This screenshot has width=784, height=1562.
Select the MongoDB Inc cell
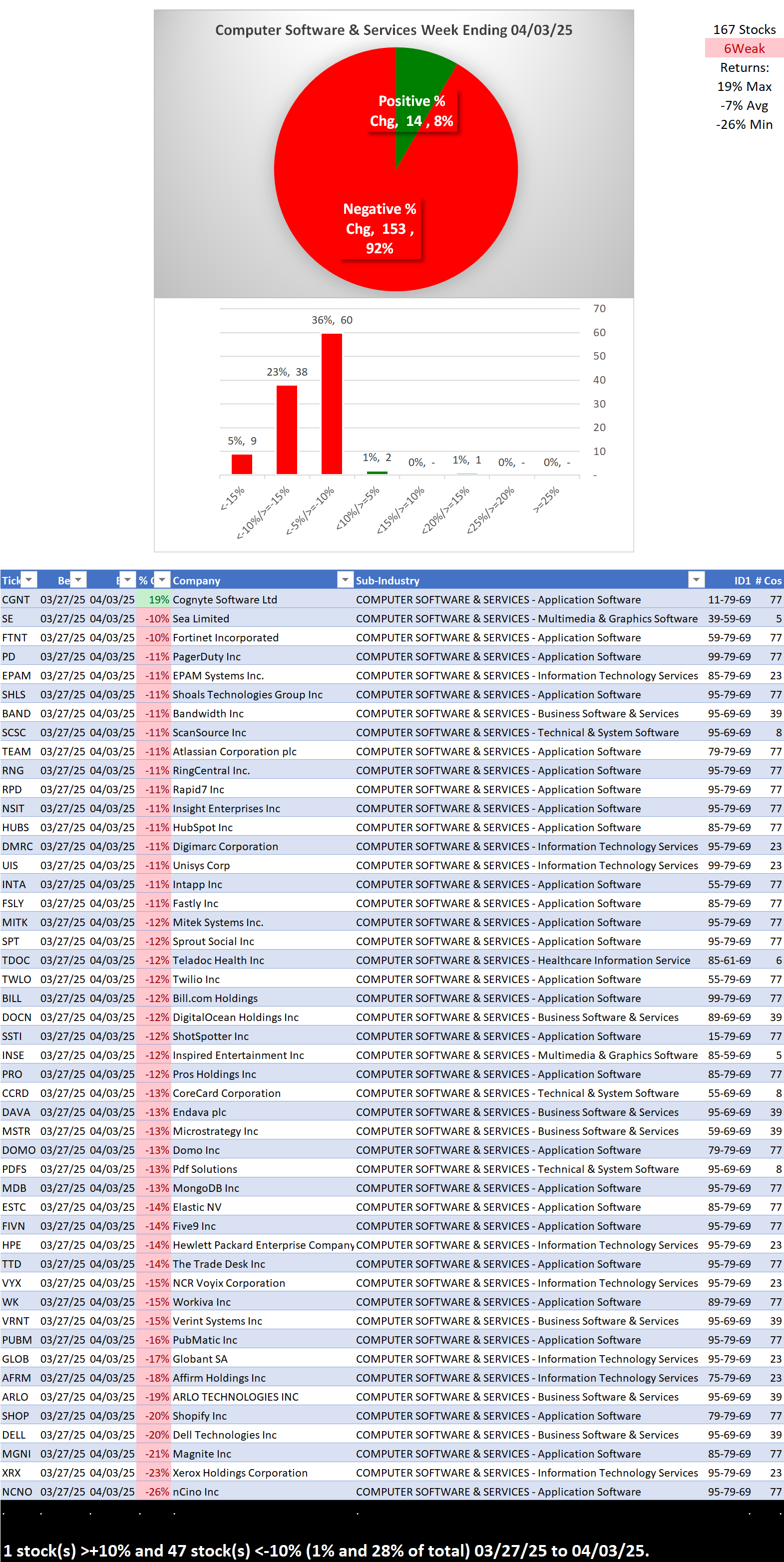(x=262, y=1188)
